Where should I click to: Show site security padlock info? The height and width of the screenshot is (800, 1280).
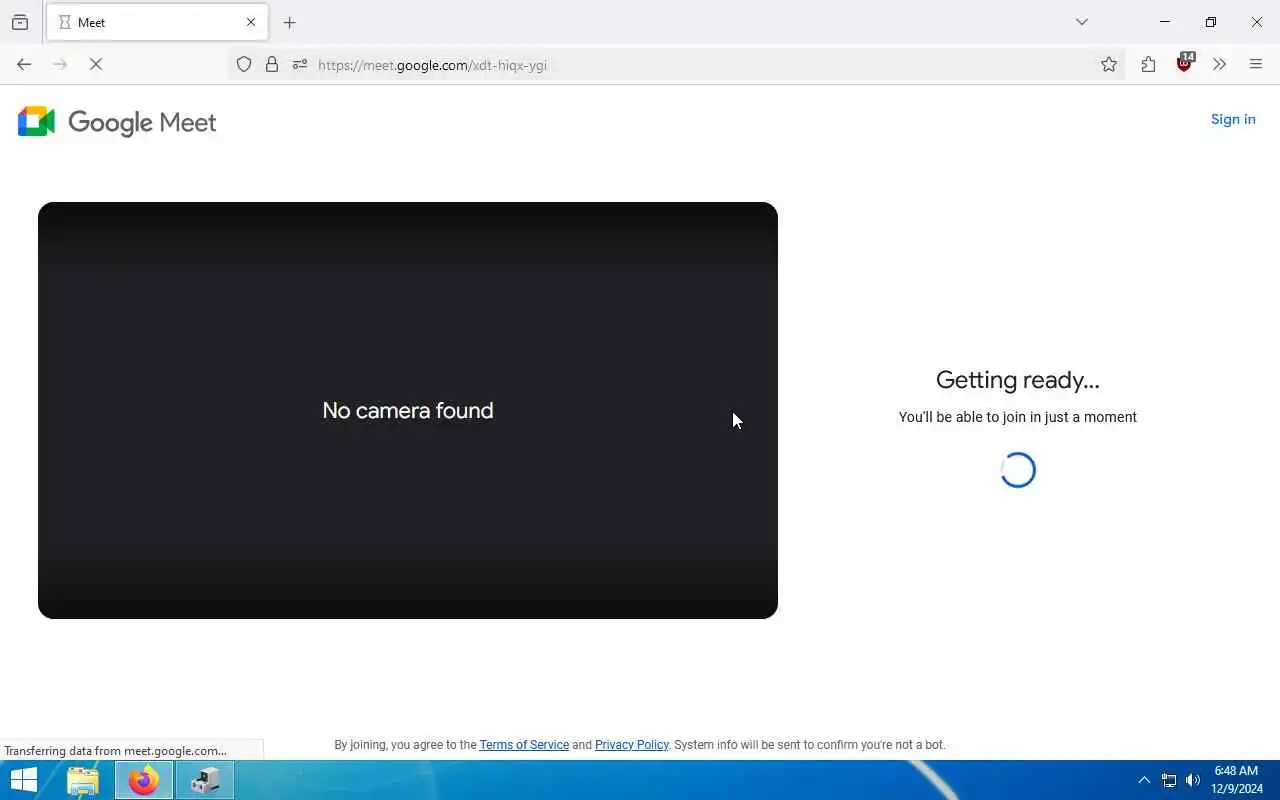point(272,65)
